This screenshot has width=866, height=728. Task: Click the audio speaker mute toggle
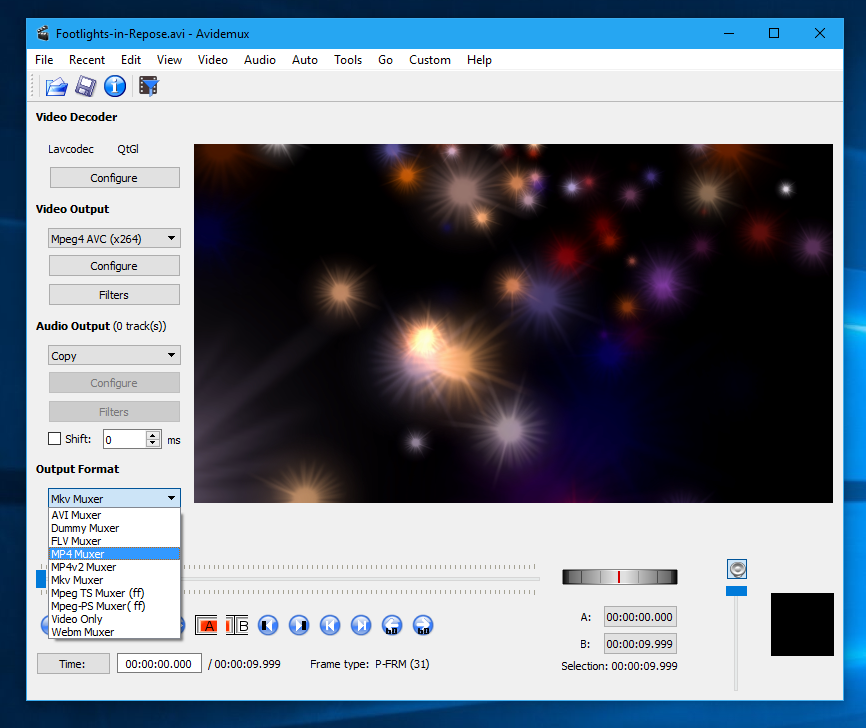pyautogui.click(x=737, y=569)
